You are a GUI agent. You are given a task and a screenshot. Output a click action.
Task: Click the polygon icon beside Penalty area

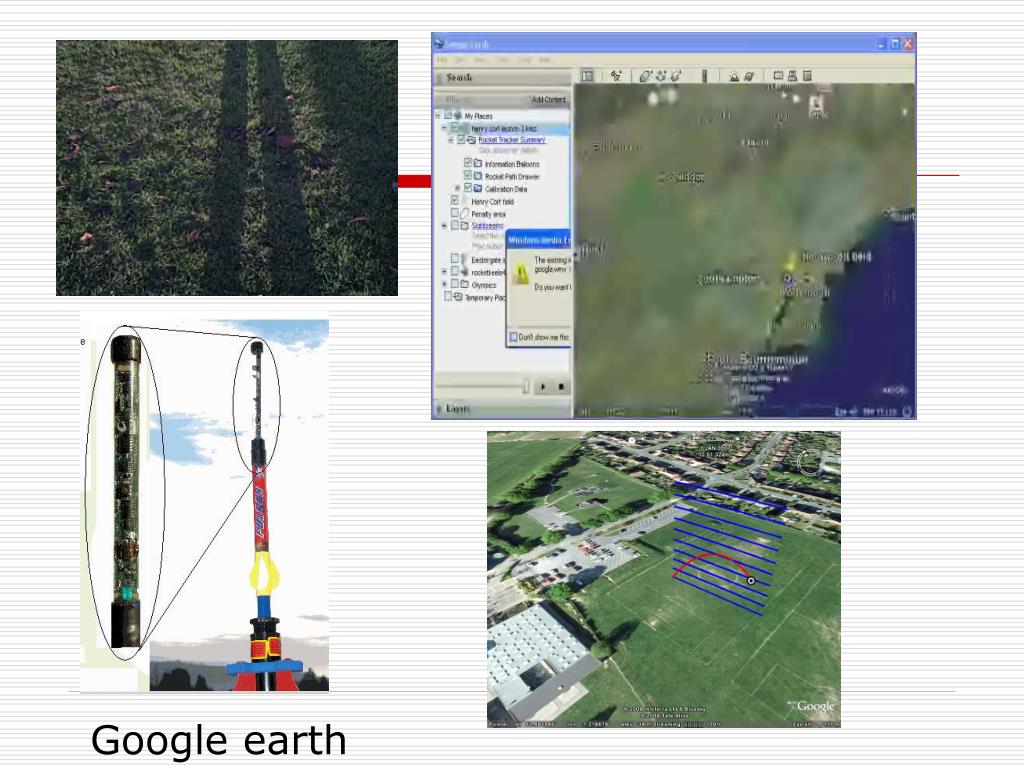click(464, 213)
